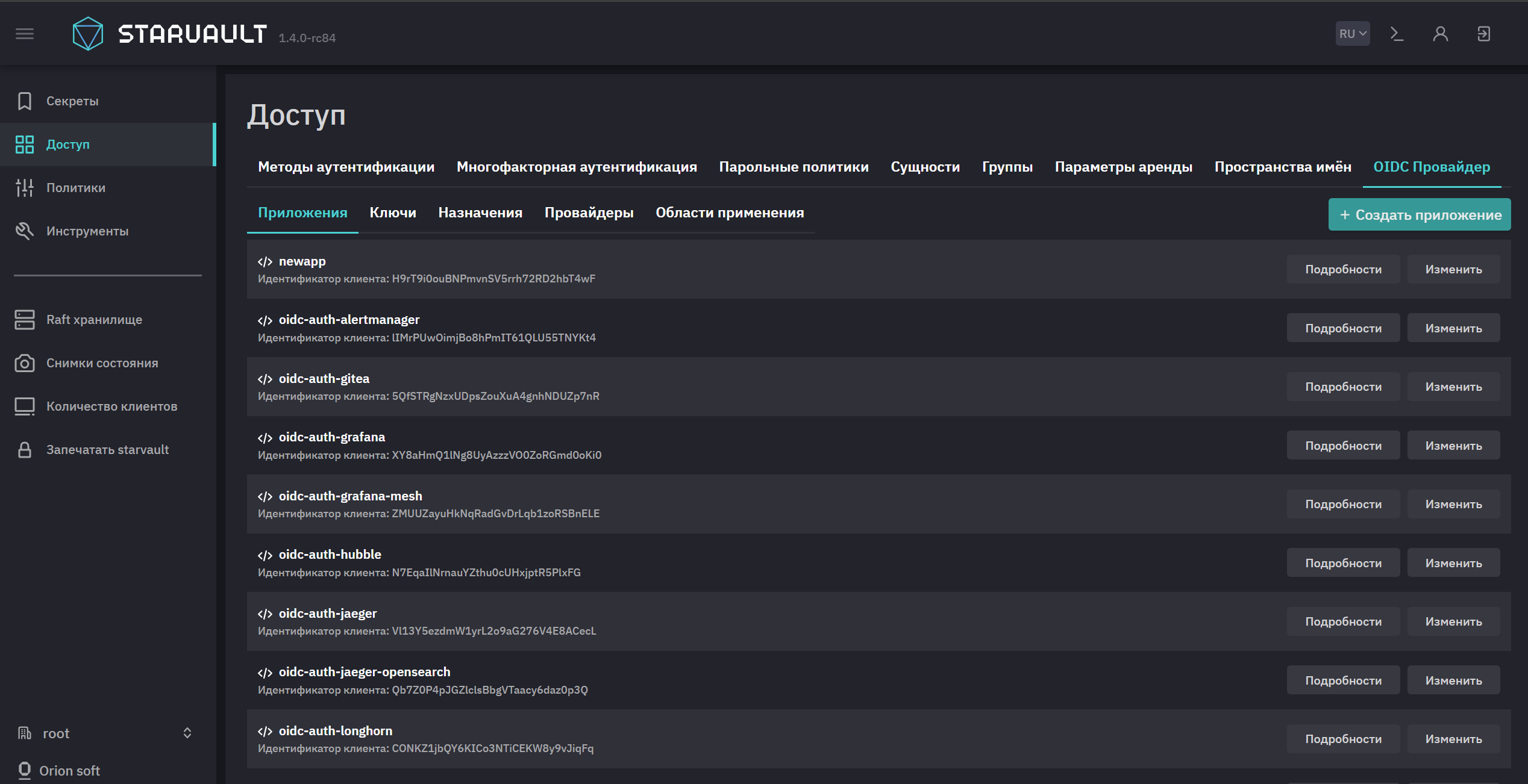Show details for oidc-auth-gitea
The height and width of the screenshot is (784, 1528).
coord(1343,387)
